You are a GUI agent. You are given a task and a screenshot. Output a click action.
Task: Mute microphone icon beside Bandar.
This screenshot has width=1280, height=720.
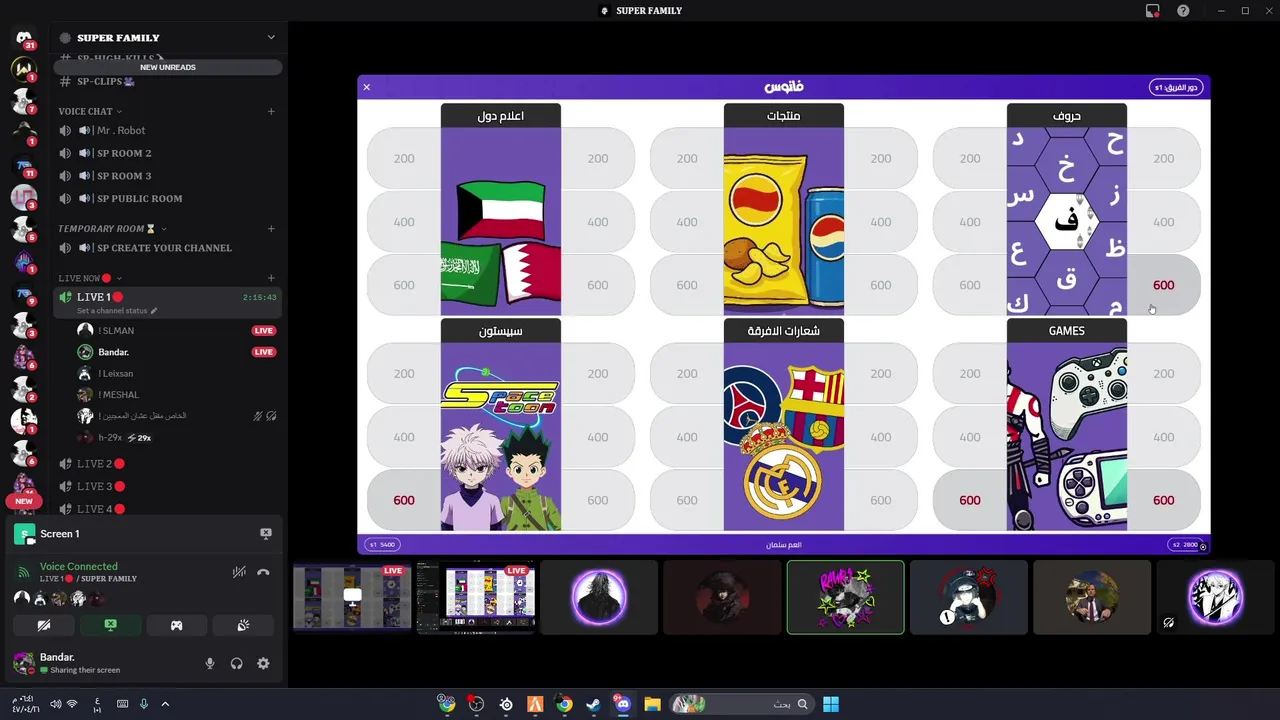[210, 663]
